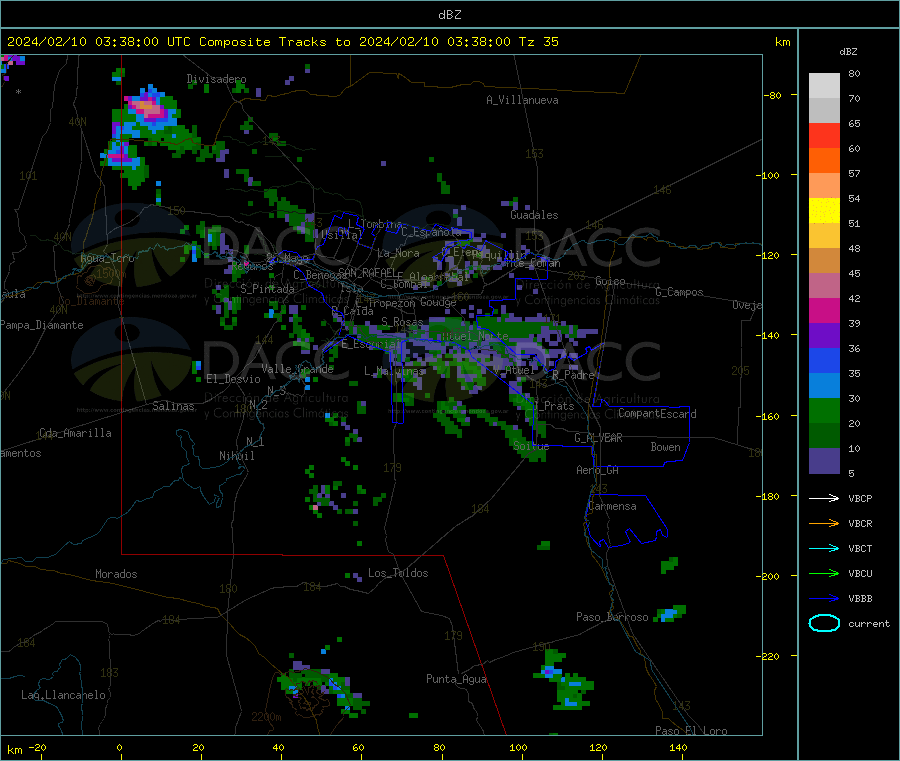Click the 'Bowen' map label
The height and width of the screenshot is (761, 900).
[665, 447]
